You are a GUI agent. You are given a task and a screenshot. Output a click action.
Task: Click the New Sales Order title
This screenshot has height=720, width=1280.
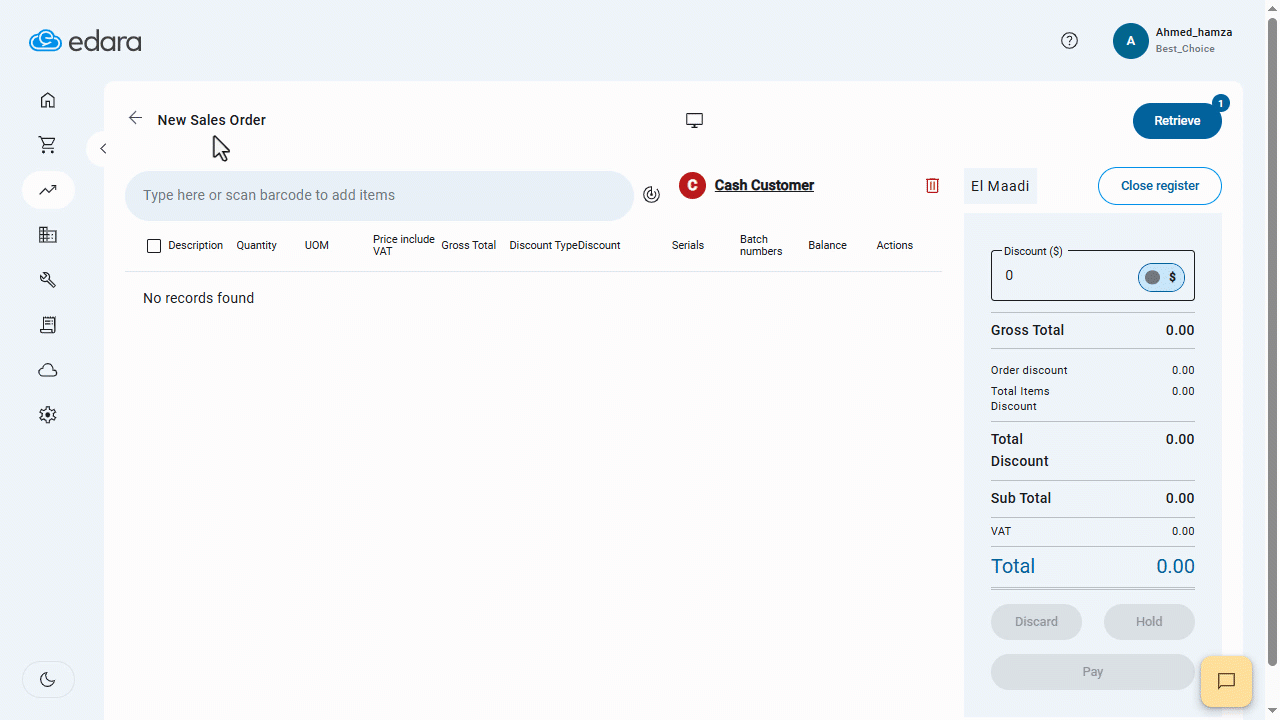click(212, 120)
